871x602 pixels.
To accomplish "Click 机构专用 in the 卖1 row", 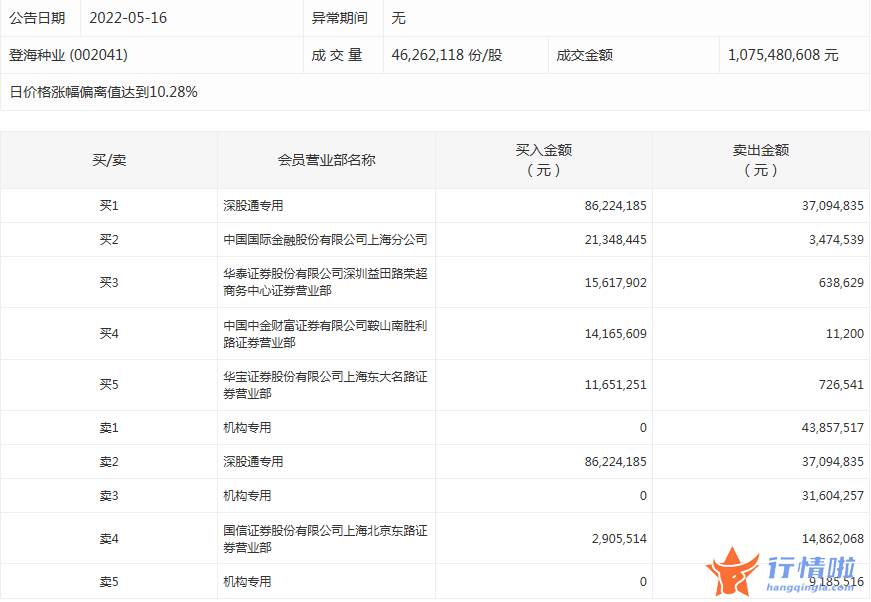I will (x=247, y=428).
